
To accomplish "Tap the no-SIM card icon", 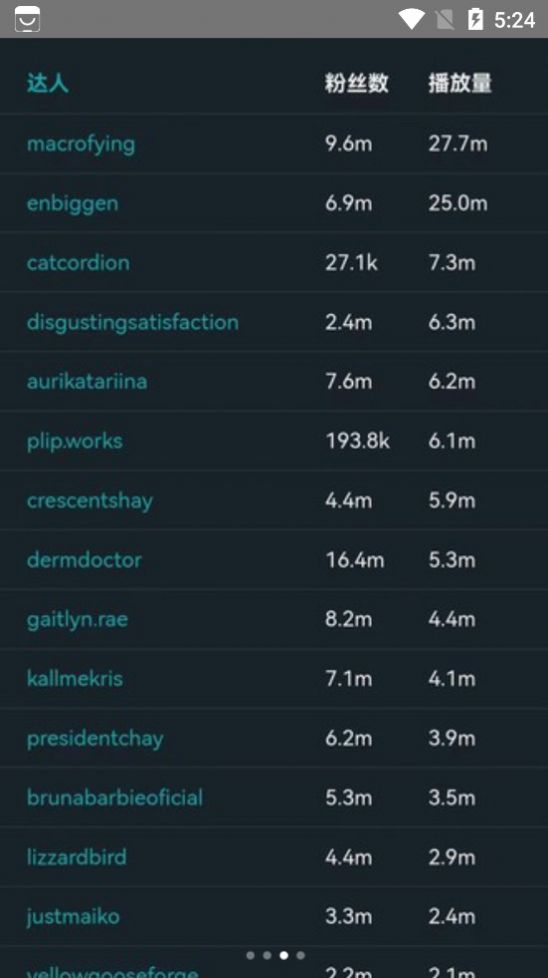I will pyautogui.click(x=445, y=19).
